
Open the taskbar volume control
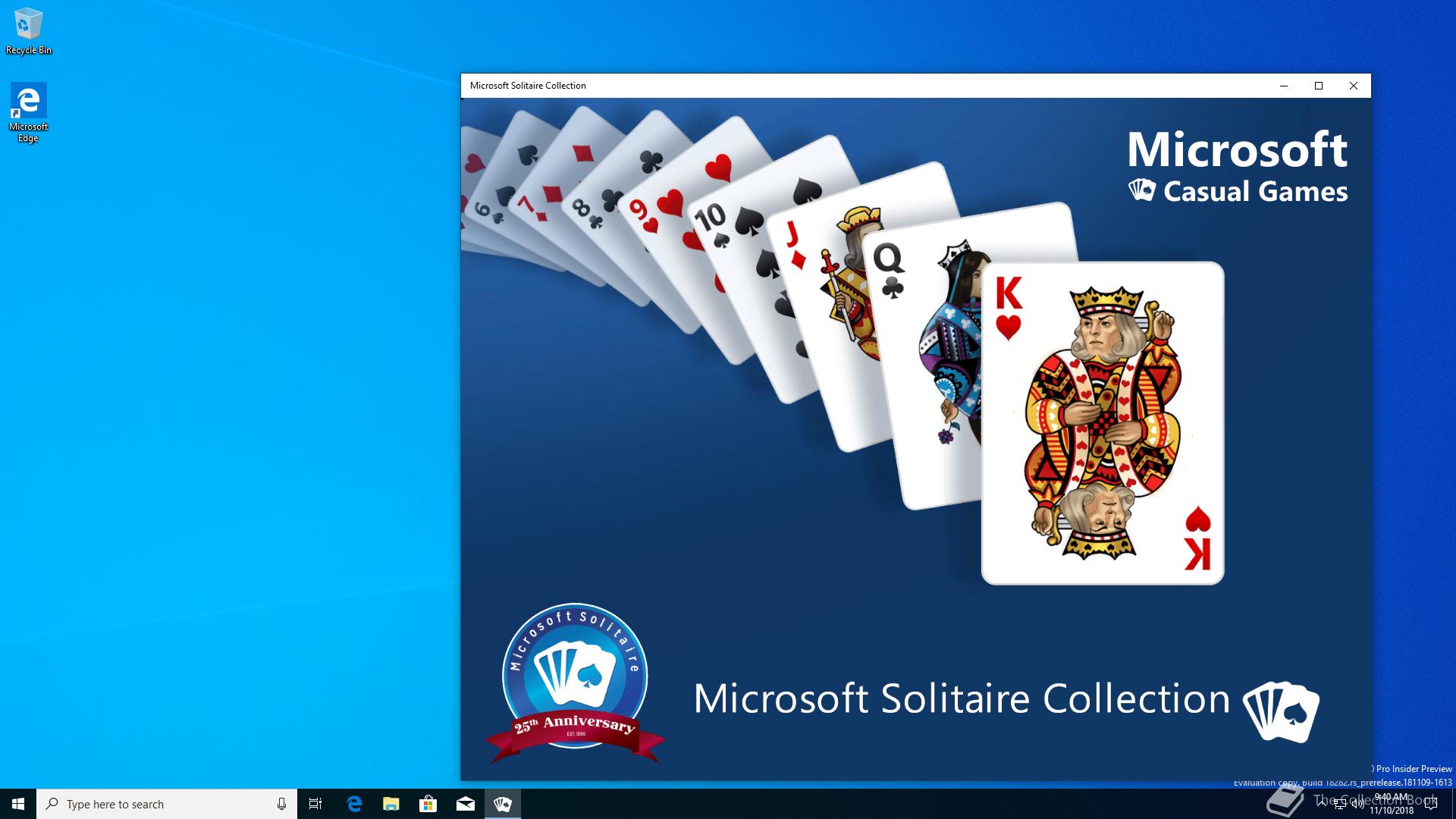coord(1357,804)
